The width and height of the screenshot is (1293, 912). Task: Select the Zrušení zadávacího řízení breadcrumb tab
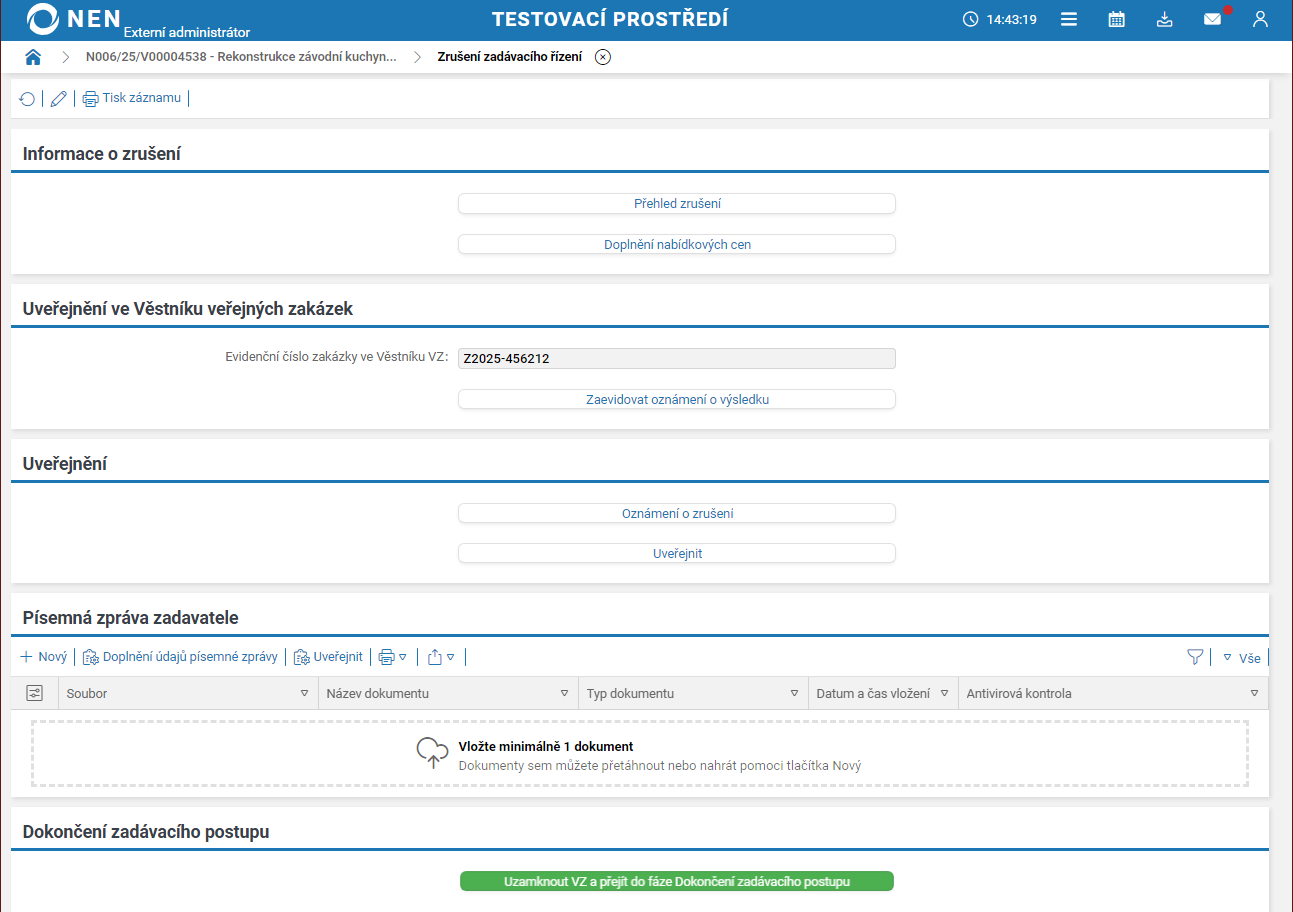(x=510, y=57)
